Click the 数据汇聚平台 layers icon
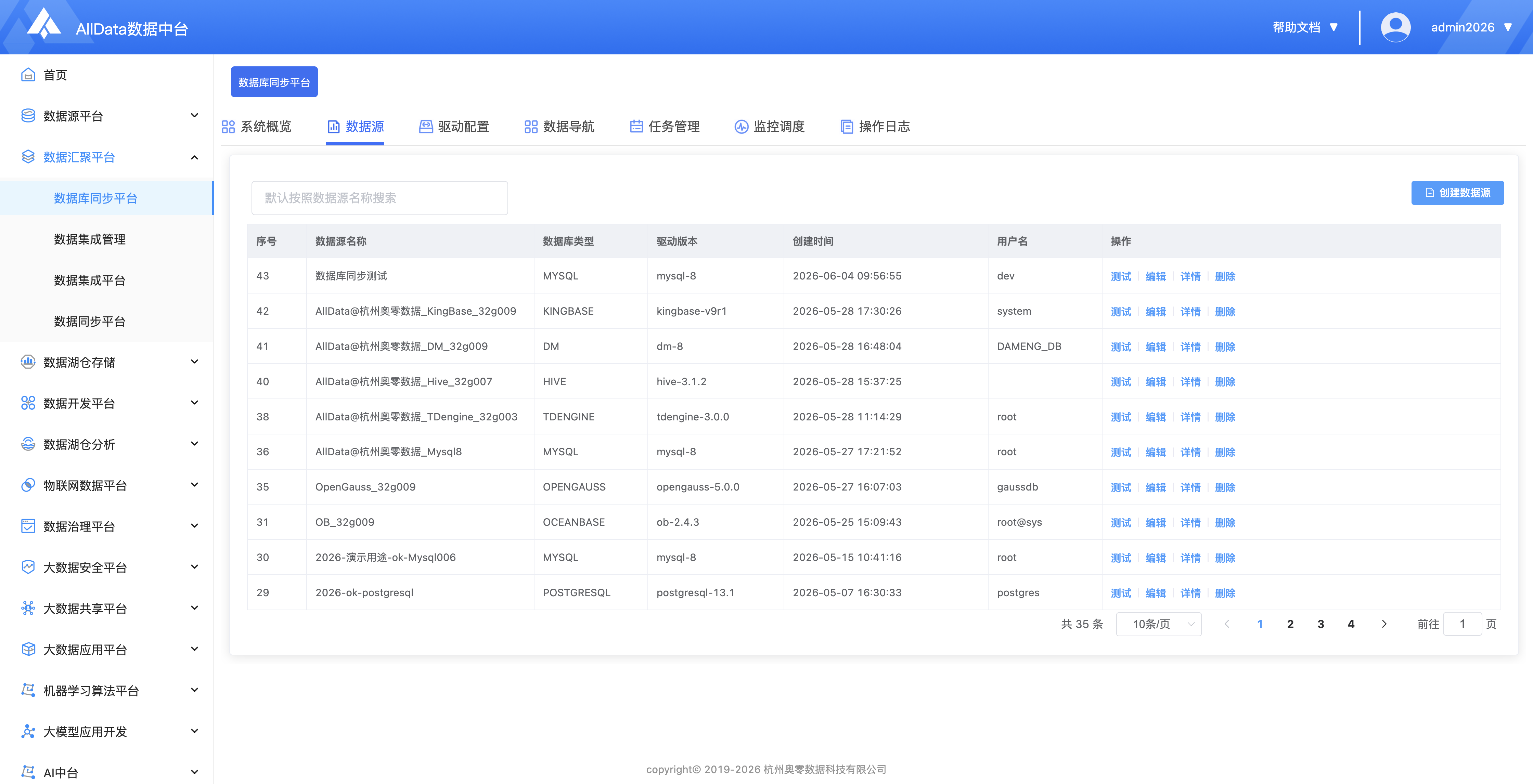The width and height of the screenshot is (1533, 784). click(28, 157)
